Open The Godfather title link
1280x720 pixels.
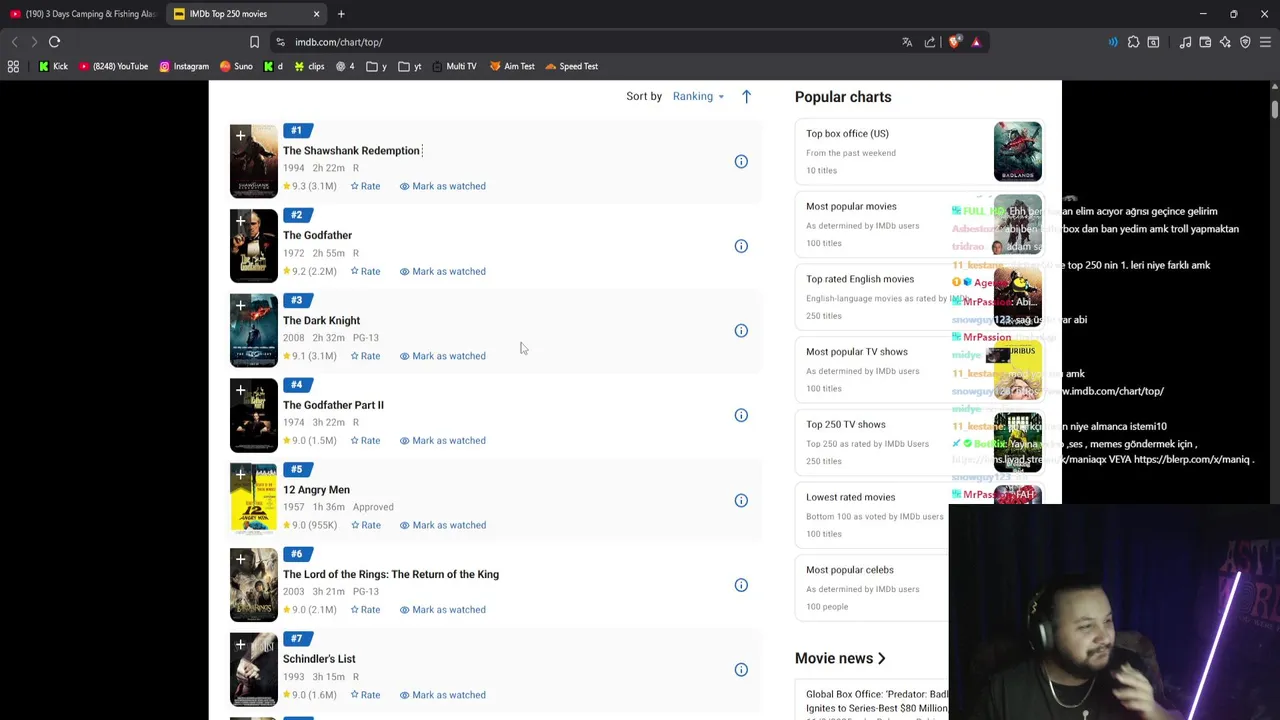pos(317,235)
